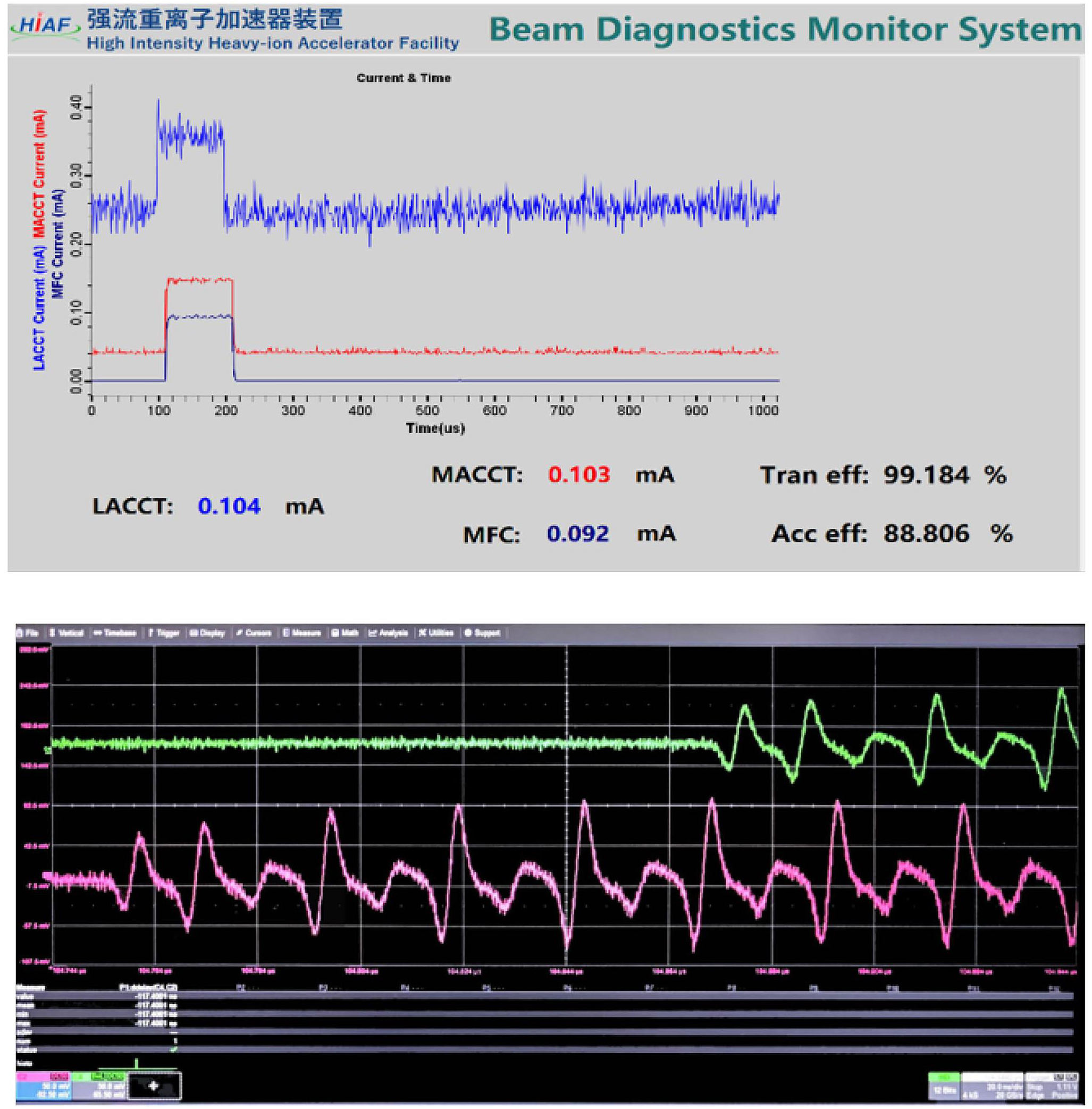Click the Time(us) axis label

tap(435, 428)
